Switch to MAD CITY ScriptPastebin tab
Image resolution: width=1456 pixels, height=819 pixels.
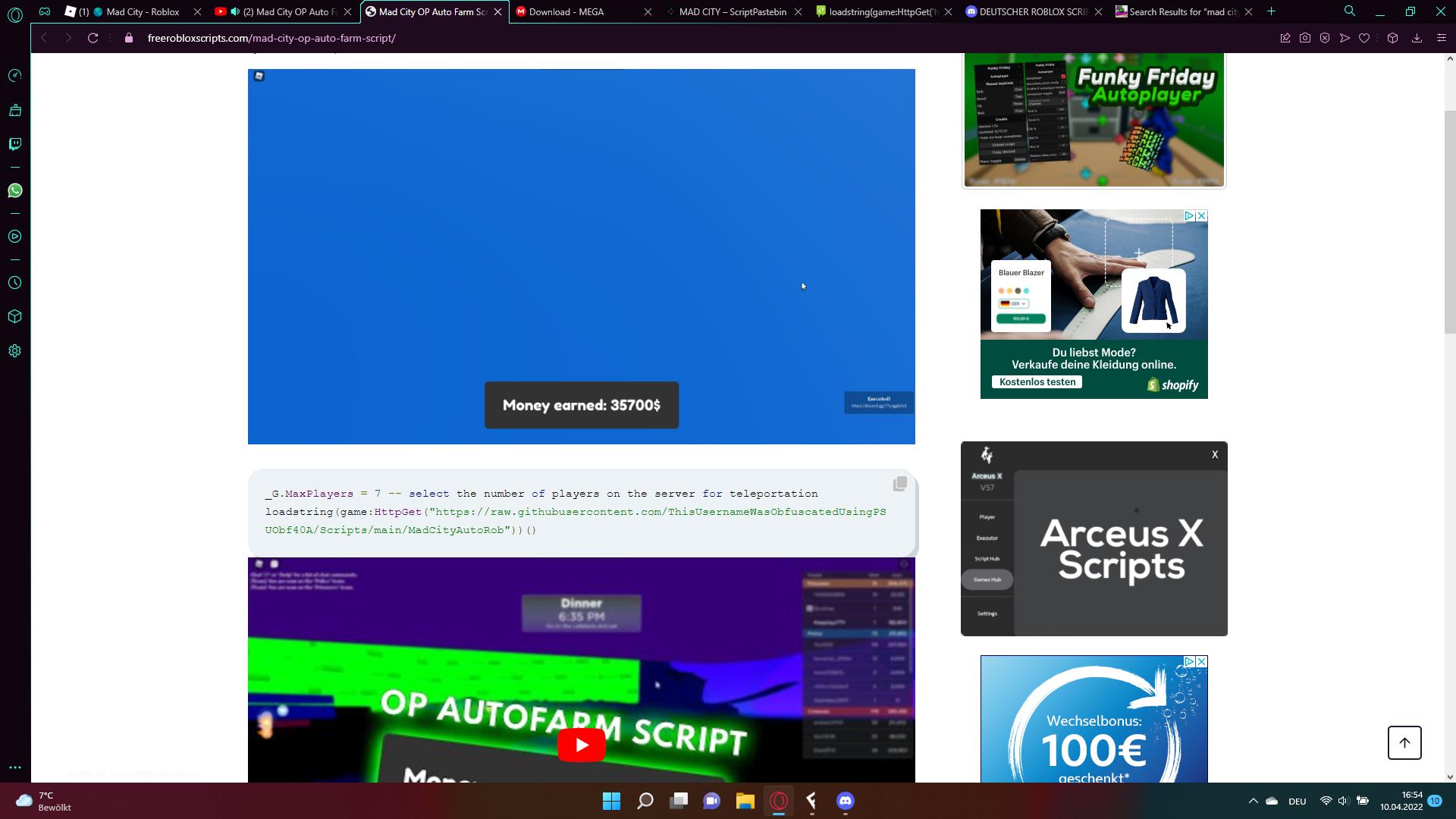pos(732,11)
